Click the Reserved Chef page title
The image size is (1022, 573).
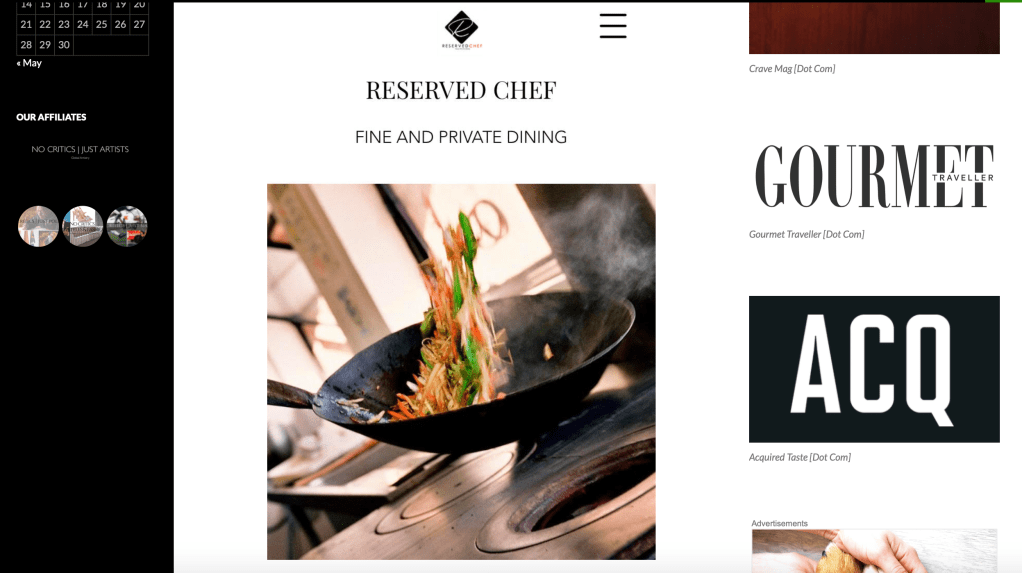(461, 90)
